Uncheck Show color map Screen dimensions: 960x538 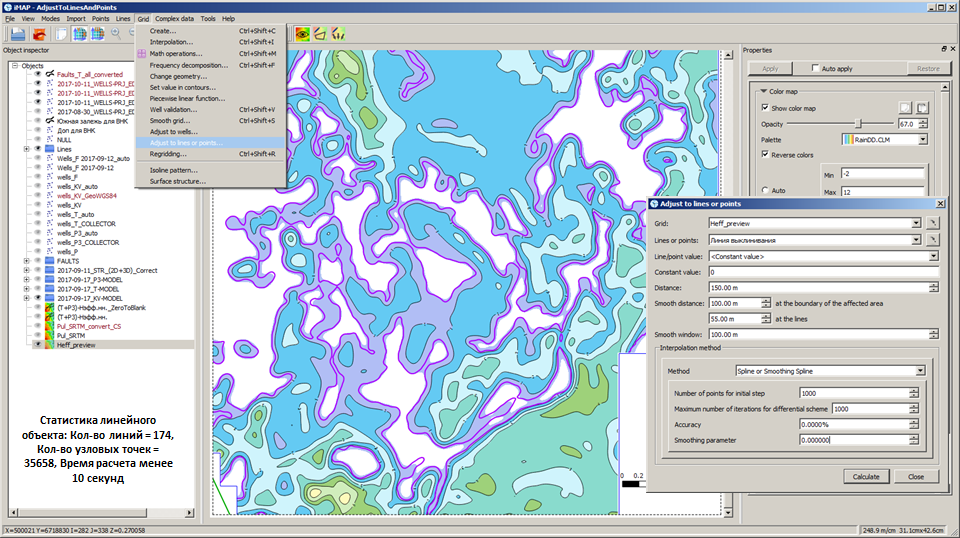point(765,108)
